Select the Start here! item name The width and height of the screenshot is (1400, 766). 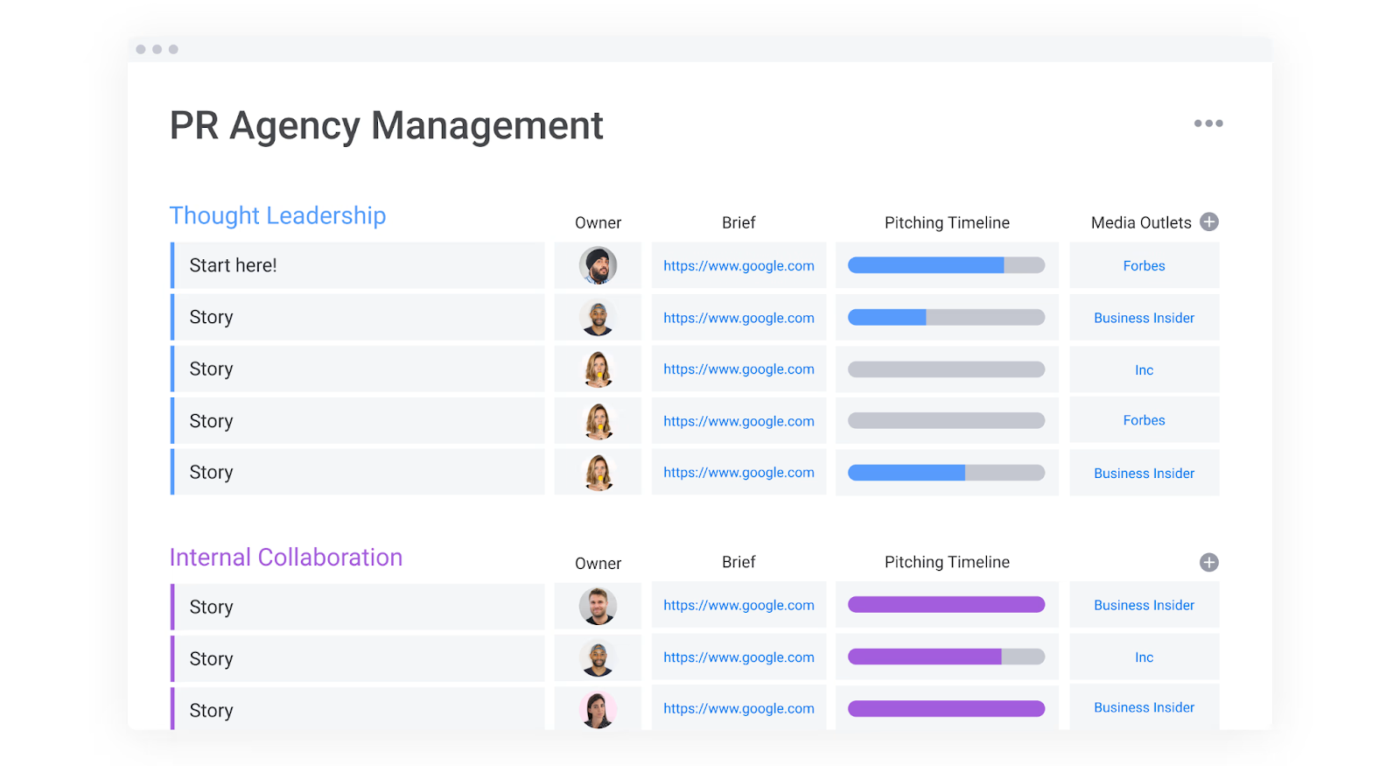[x=233, y=266]
